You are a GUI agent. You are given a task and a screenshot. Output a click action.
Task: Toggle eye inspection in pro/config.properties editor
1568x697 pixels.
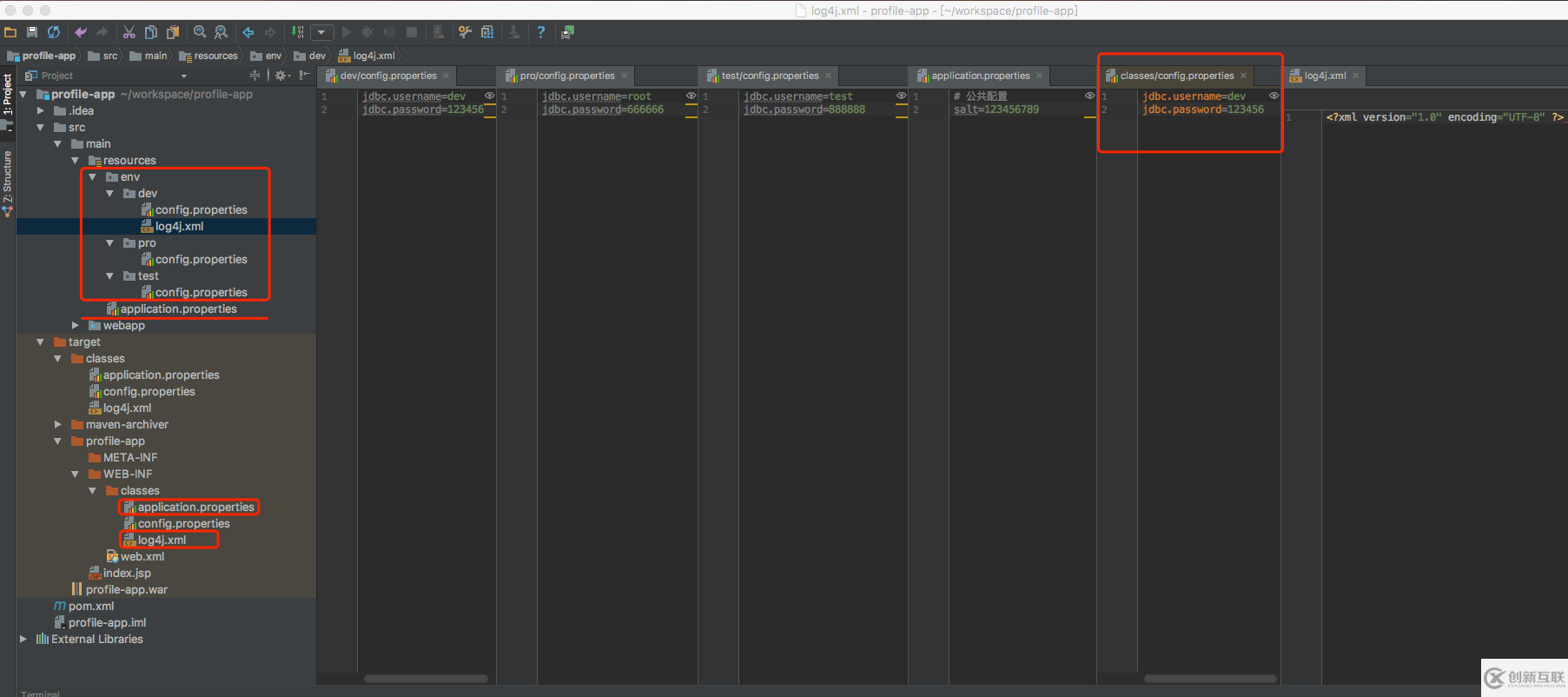coord(691,96)
